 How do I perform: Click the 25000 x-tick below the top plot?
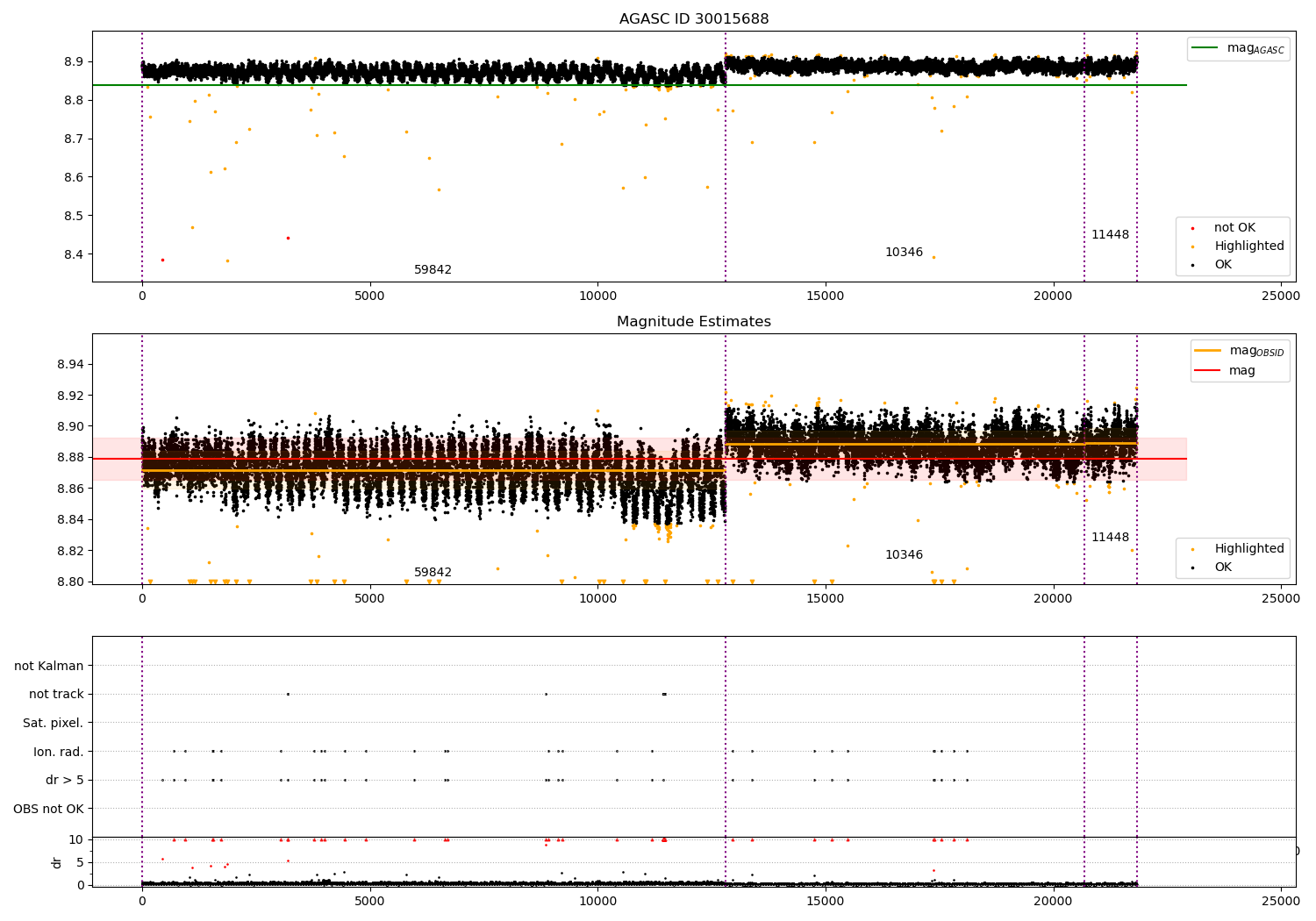[1281, 296]
